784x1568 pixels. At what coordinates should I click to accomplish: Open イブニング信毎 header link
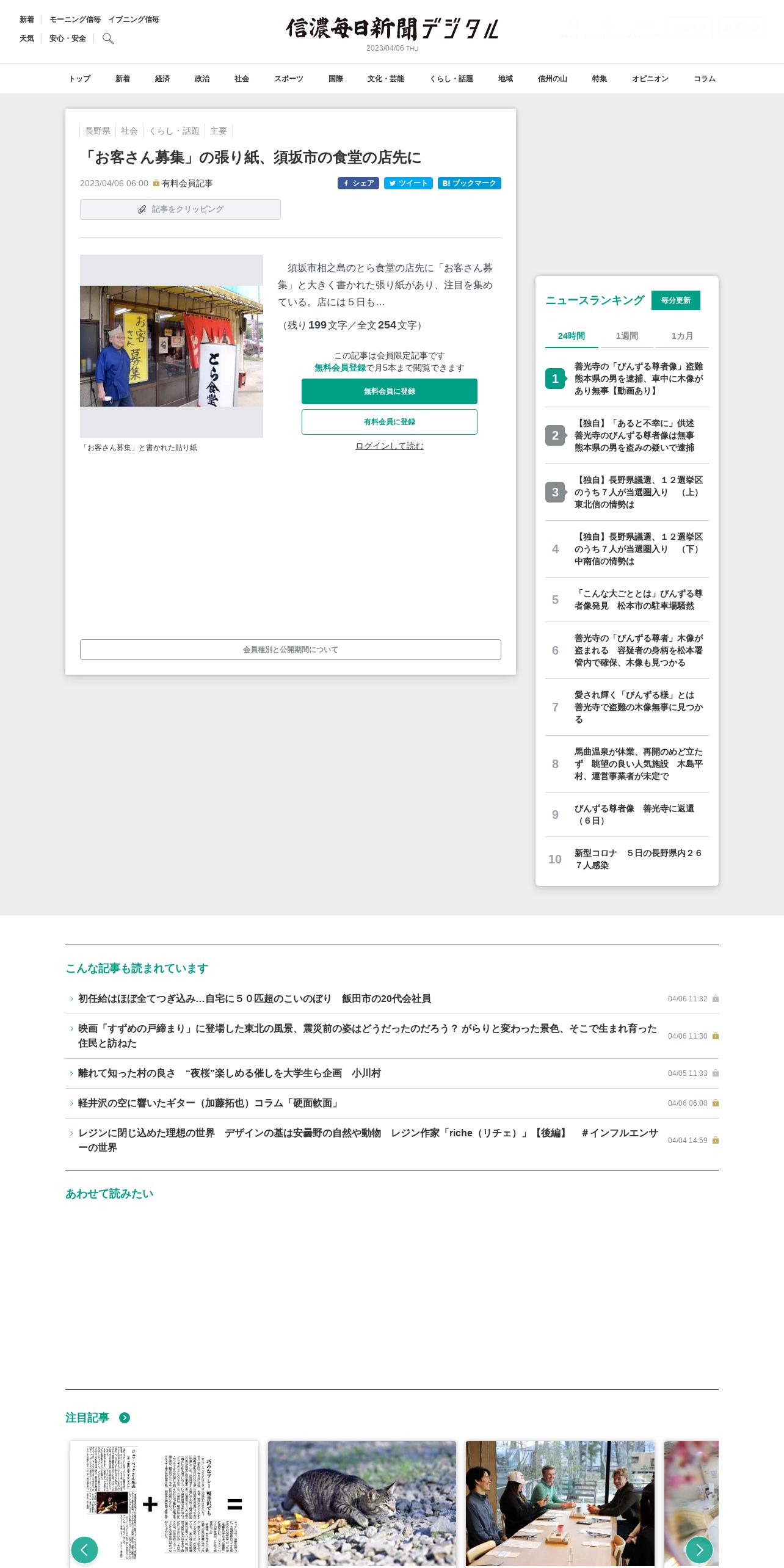click(x=134, y=20)
